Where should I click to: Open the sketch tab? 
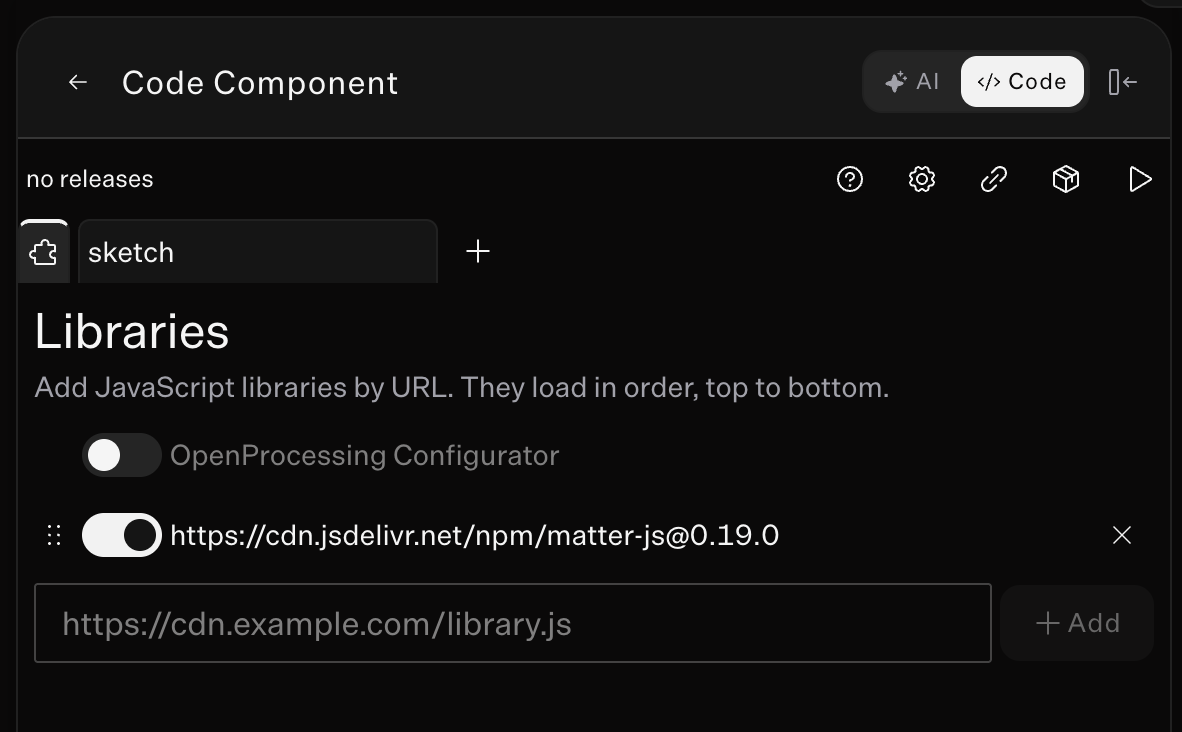pos(258,252)
